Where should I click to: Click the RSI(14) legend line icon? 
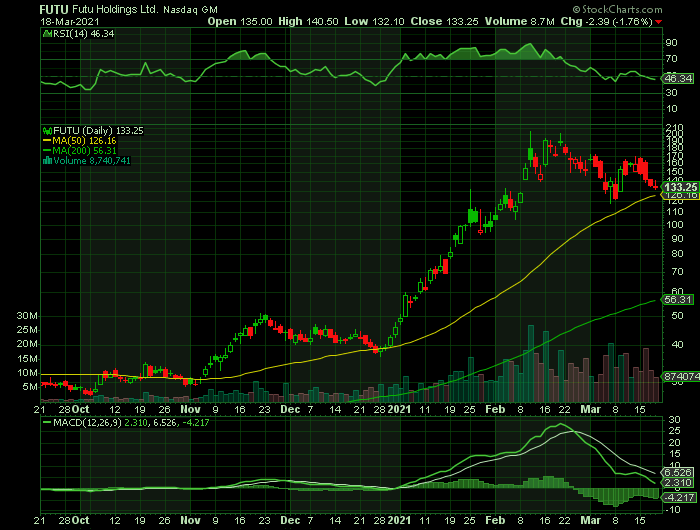pos(47,33)
